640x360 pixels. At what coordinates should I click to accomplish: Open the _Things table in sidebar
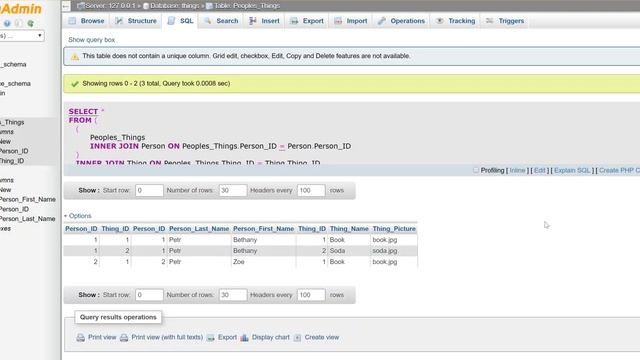(x=12, y=122)
